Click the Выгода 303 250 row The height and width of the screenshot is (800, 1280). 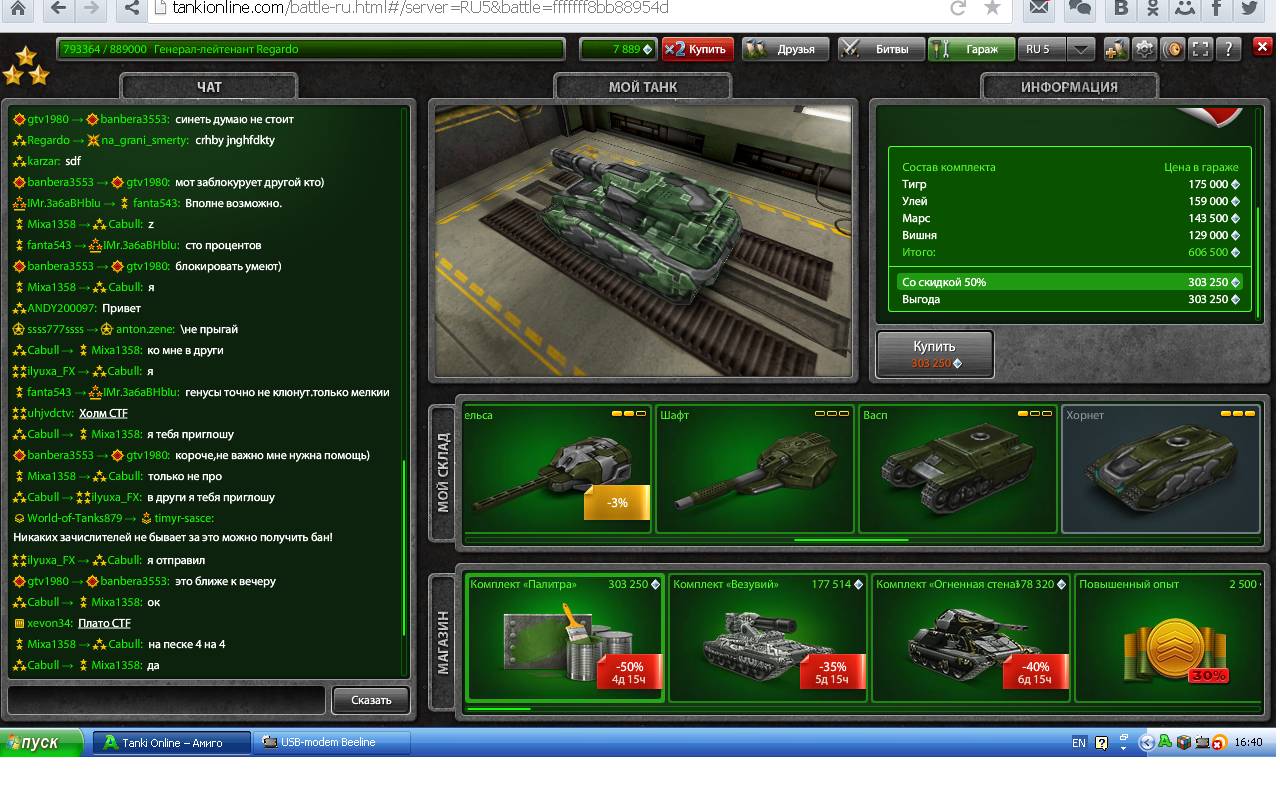pos(1070,299)
